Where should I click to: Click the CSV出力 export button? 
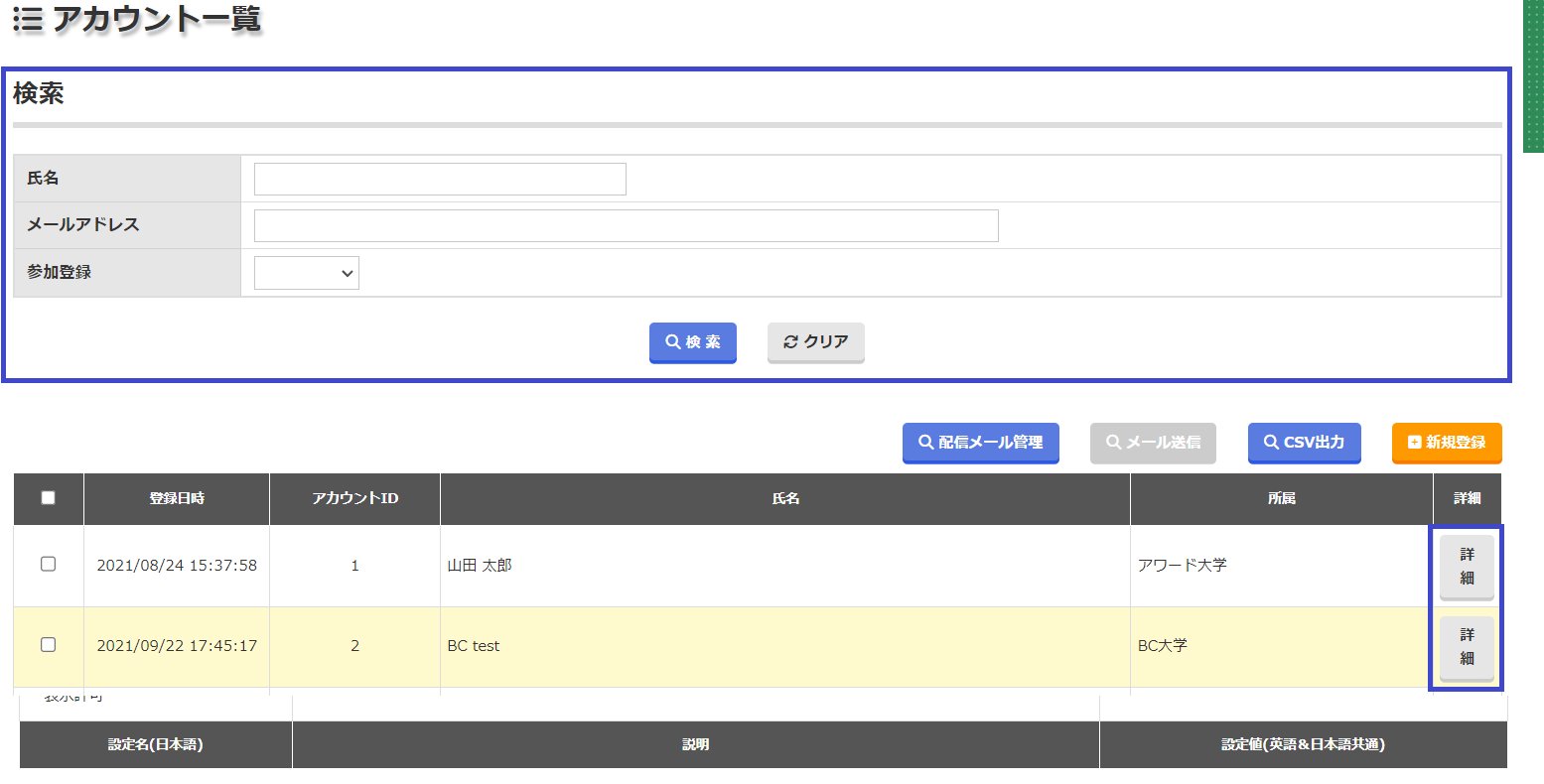(x=1304, y=443)
